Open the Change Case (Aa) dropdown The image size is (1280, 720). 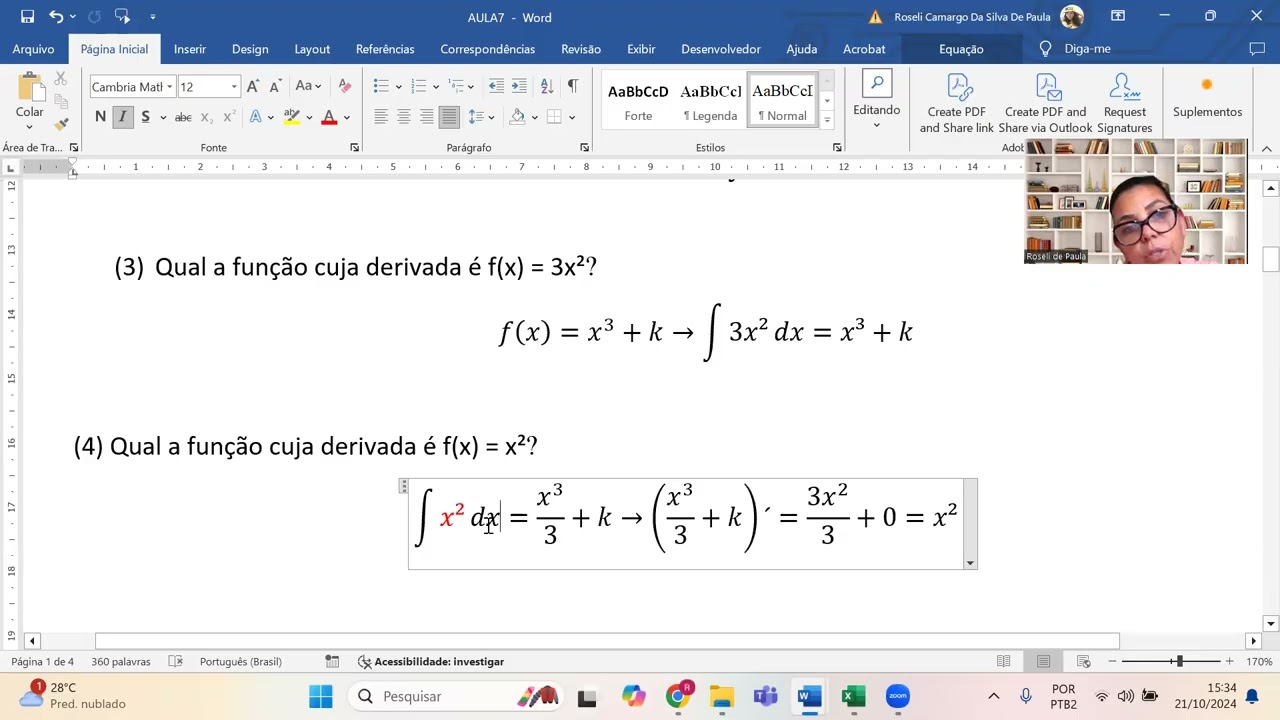(308, 87)
